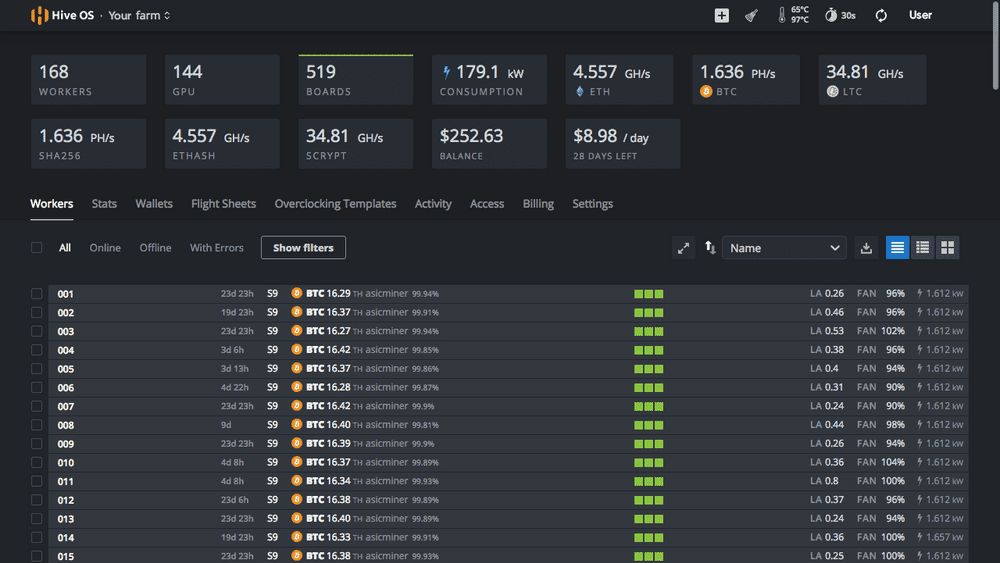Click the green board status squares in row 003
Image resolution: width=1000 pixels, height=563 pixels.
tap(649, 332)
